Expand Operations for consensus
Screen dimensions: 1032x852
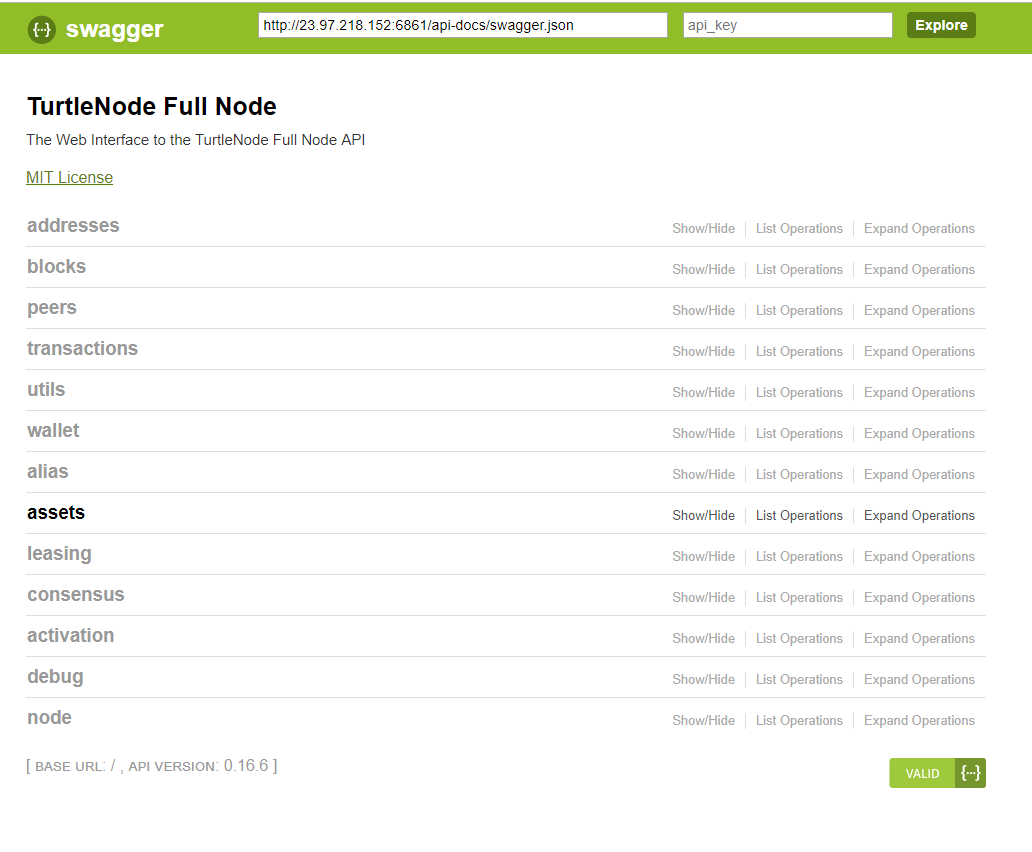click(919, 597)
